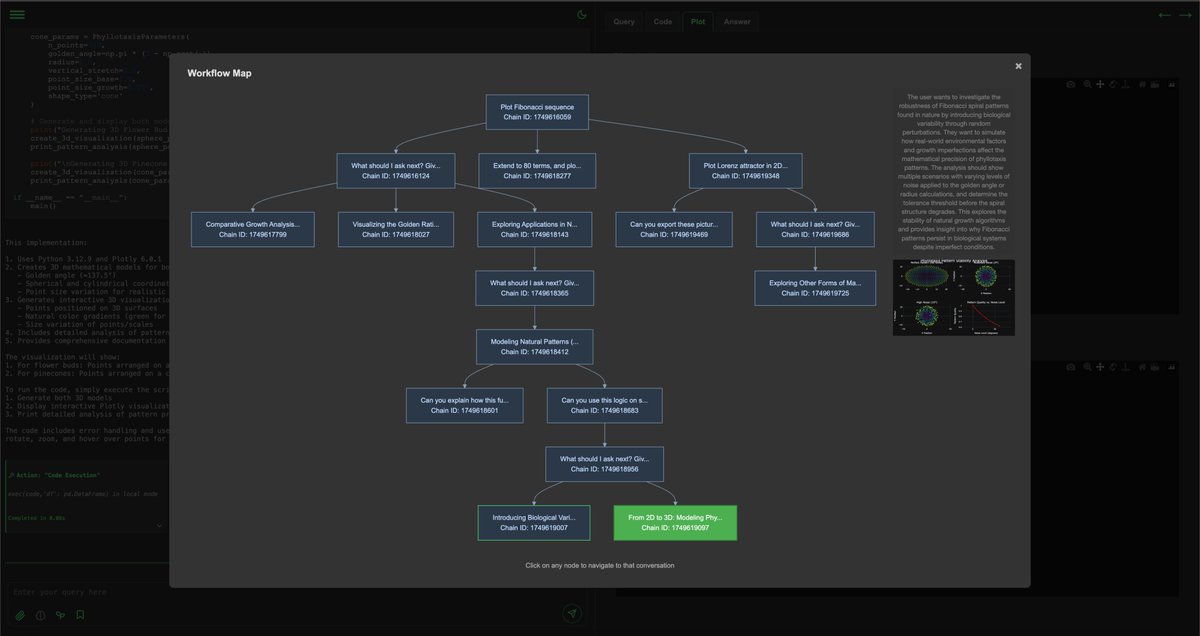Open the workflow tree icon below query box

tap(60, 615)
